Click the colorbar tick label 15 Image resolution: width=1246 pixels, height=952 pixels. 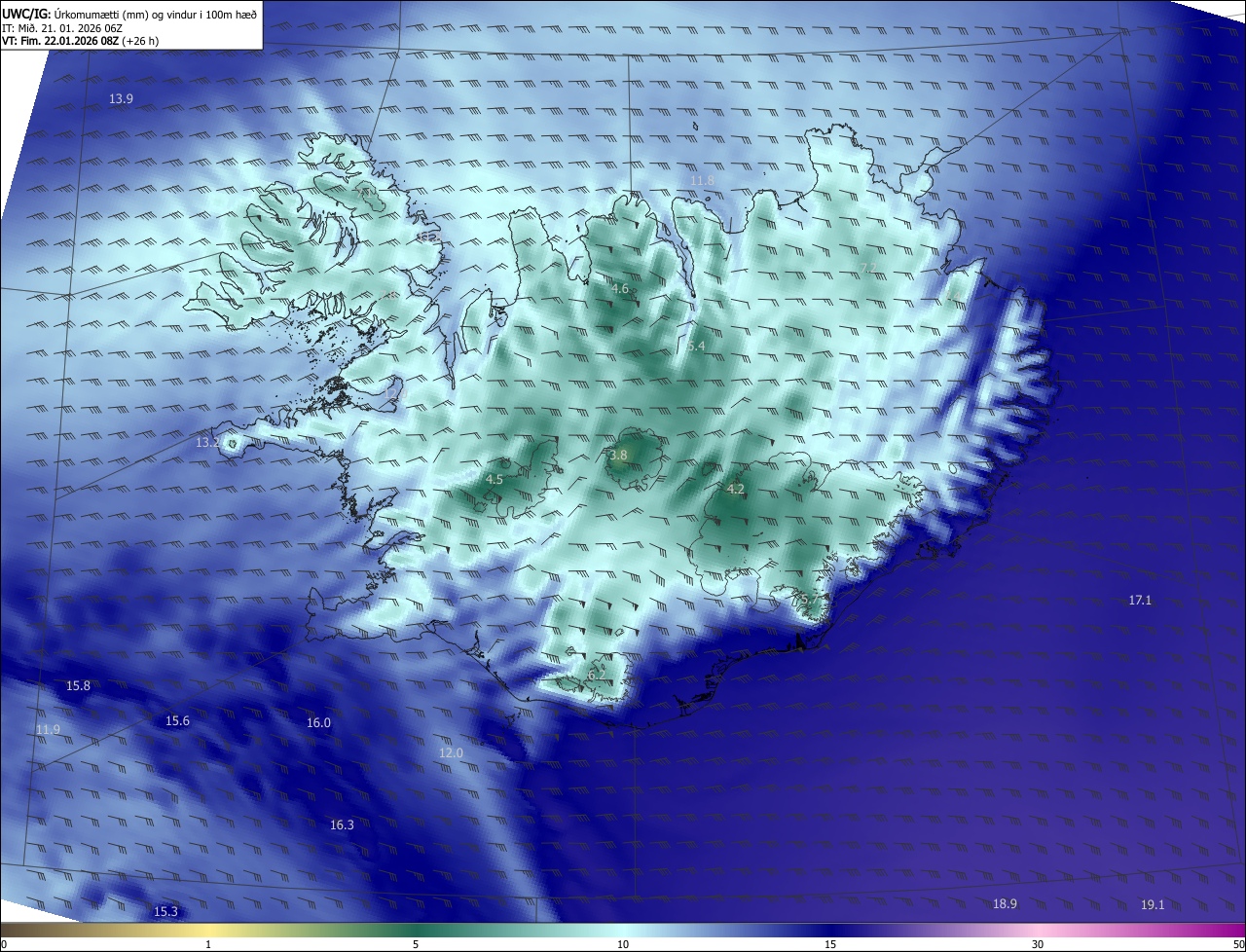[830, 944]
